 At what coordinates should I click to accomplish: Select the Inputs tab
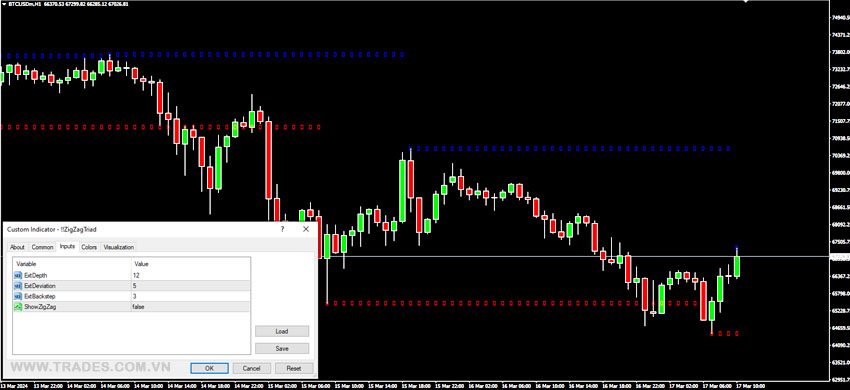coord(67,246)
